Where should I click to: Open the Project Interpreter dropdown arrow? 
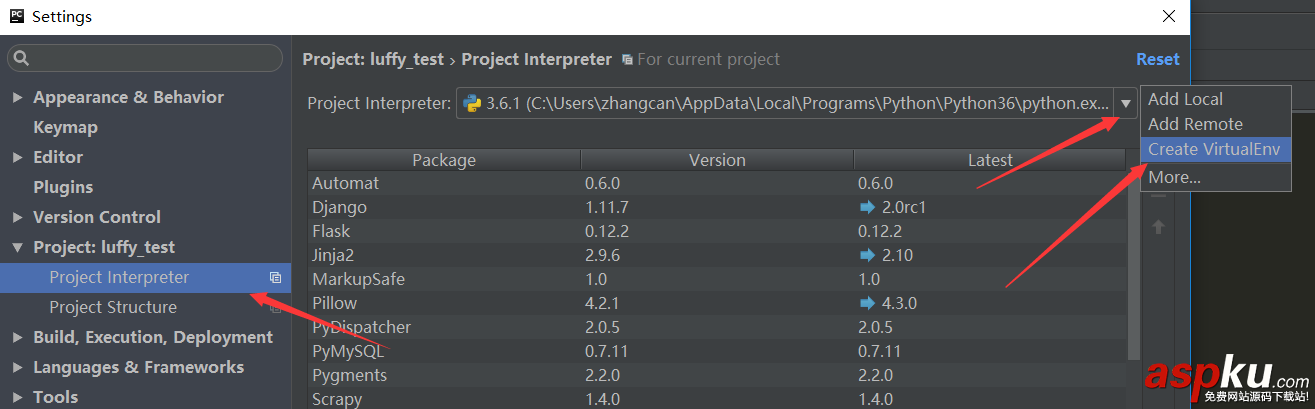(x=1126, y=103)
